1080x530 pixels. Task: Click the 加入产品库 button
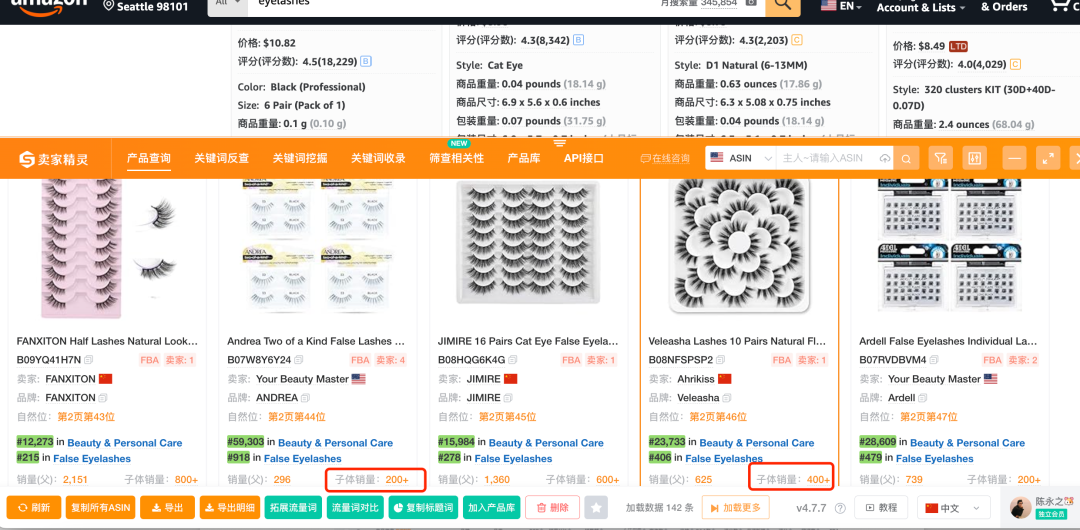pyautogui.click(x=492, y=508)
